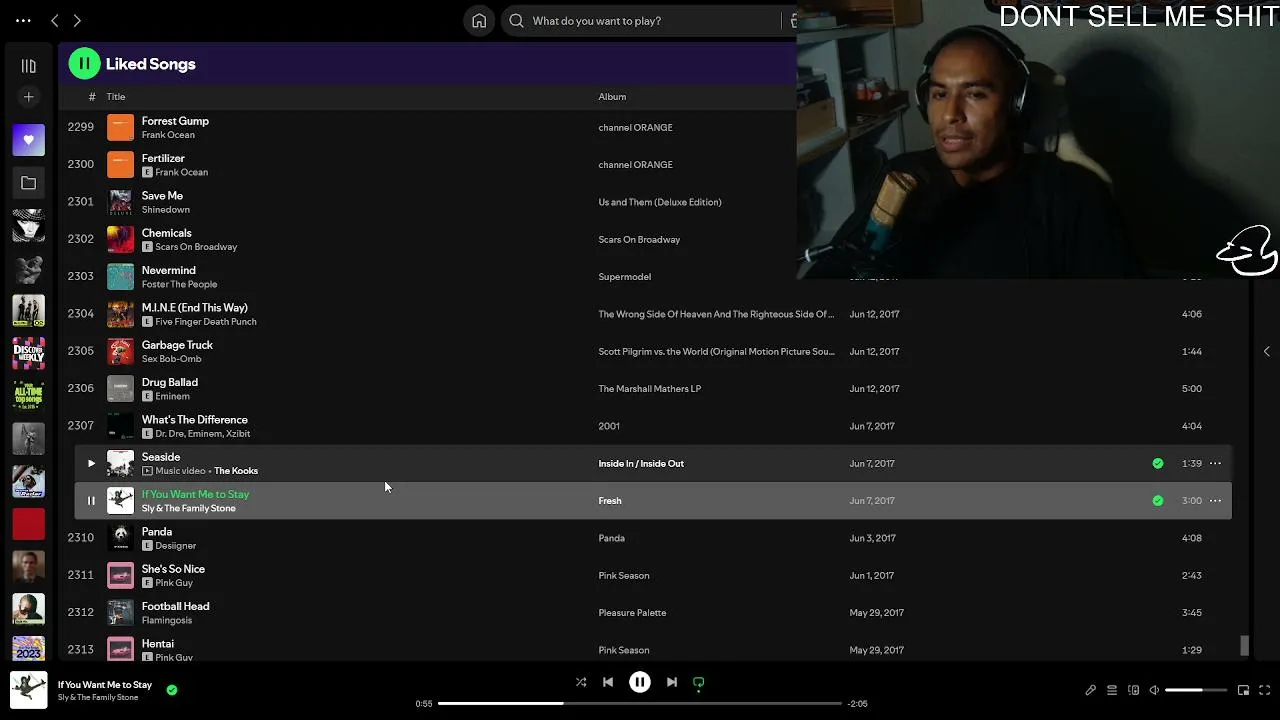Skip to the previous track
Image resolution: width=1280 pixels, height=720 pixels.
608,683
